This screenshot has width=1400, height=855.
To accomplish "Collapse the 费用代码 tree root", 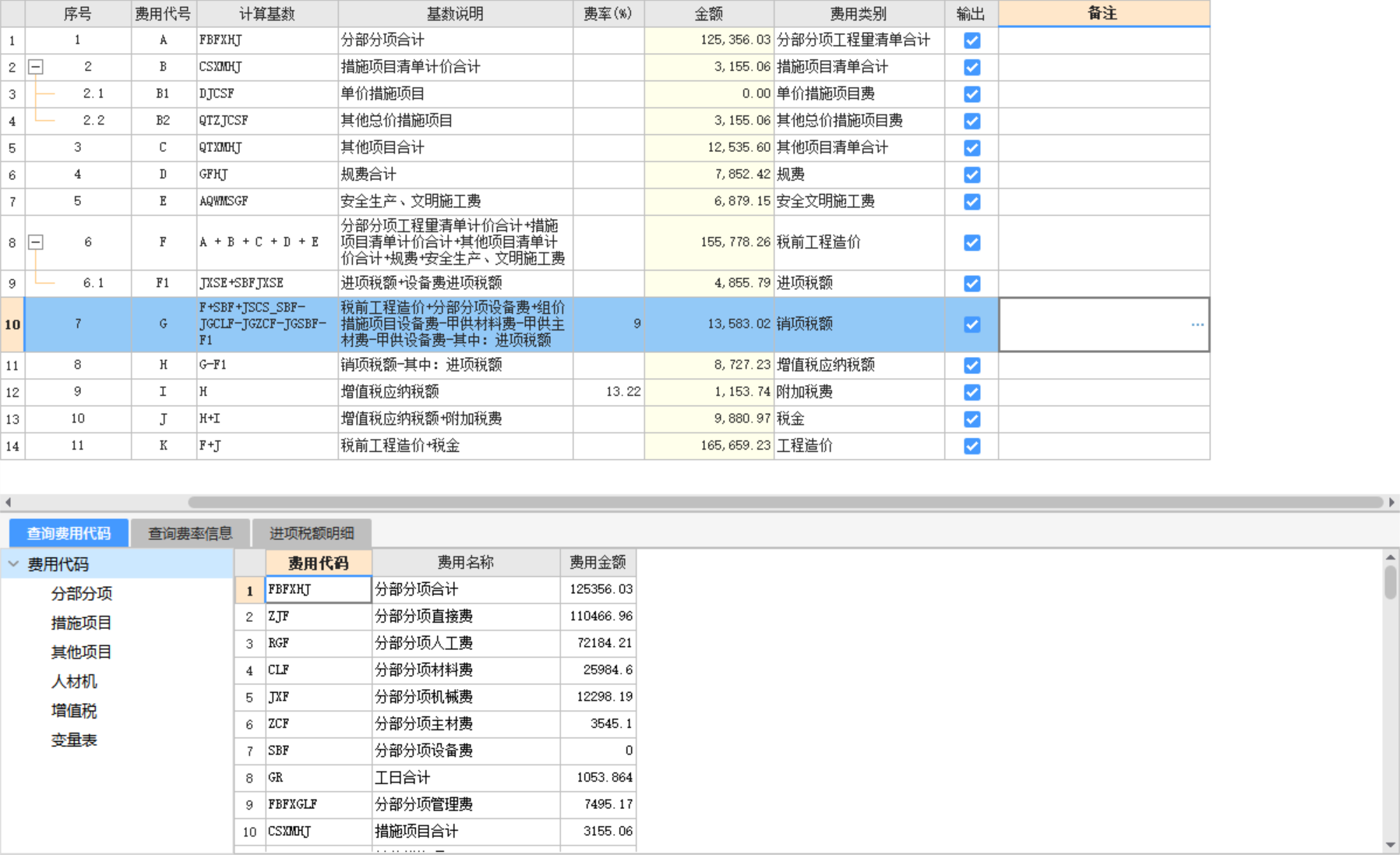I will [x=13, y=564].
